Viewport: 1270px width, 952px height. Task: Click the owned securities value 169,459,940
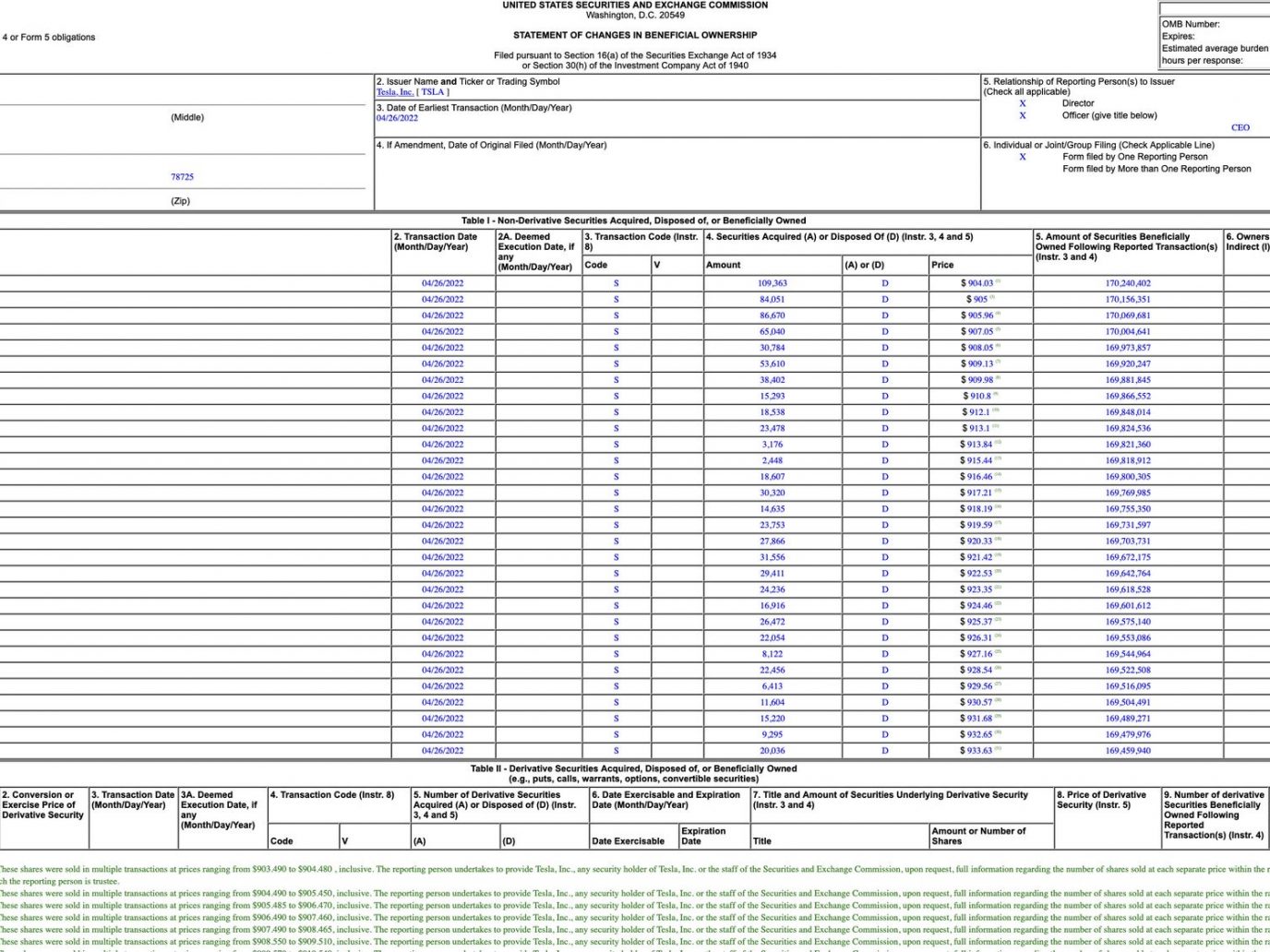(1128, 751)
